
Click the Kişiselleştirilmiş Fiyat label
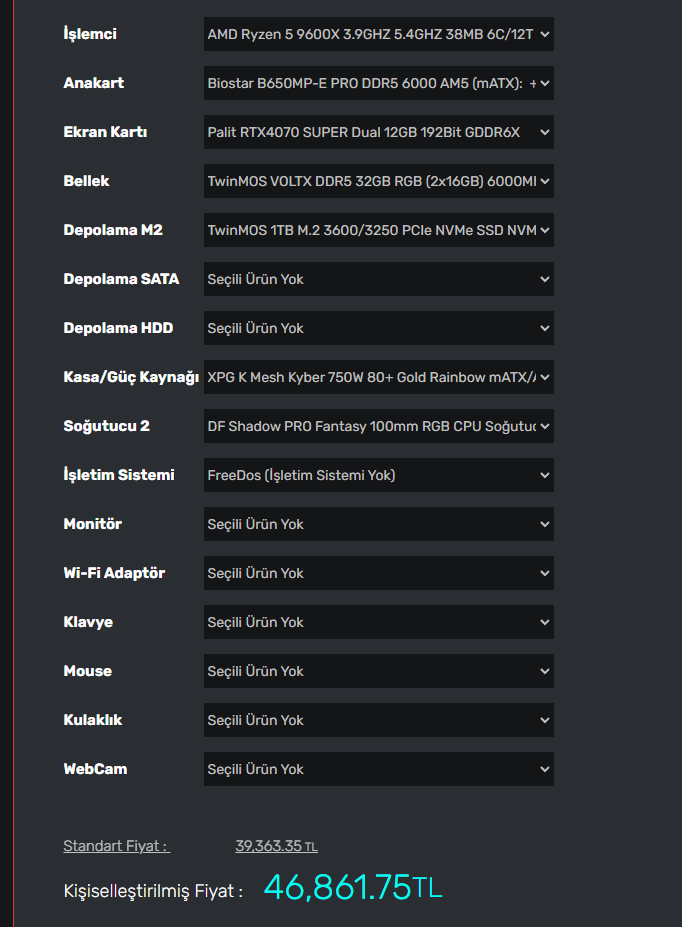[x=153, y=890]
